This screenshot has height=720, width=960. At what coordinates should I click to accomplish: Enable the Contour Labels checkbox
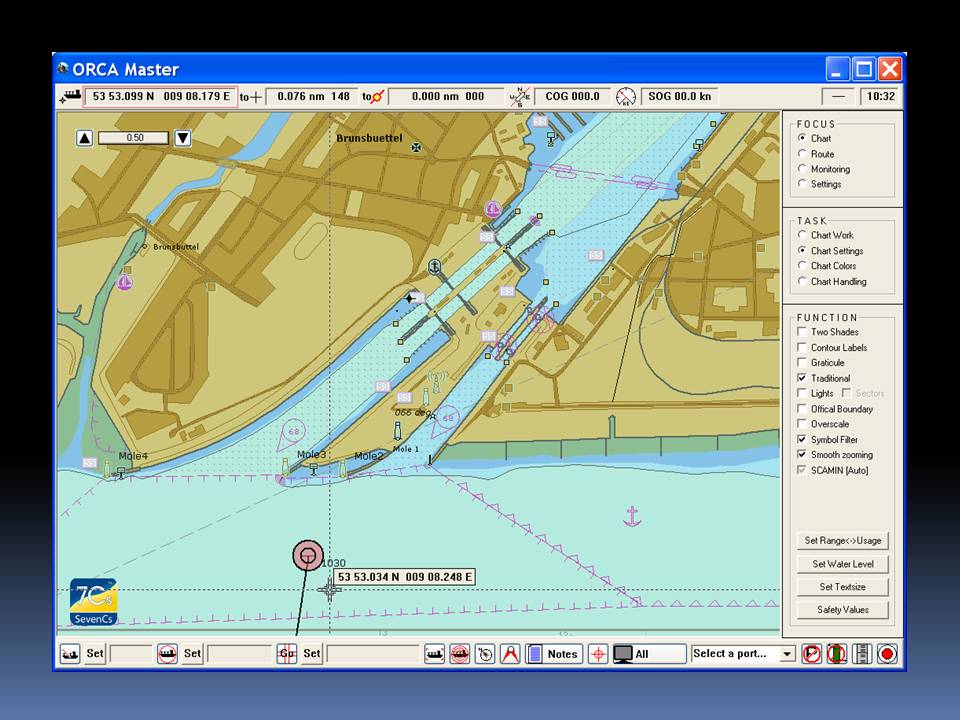click(x=801, y=347)
